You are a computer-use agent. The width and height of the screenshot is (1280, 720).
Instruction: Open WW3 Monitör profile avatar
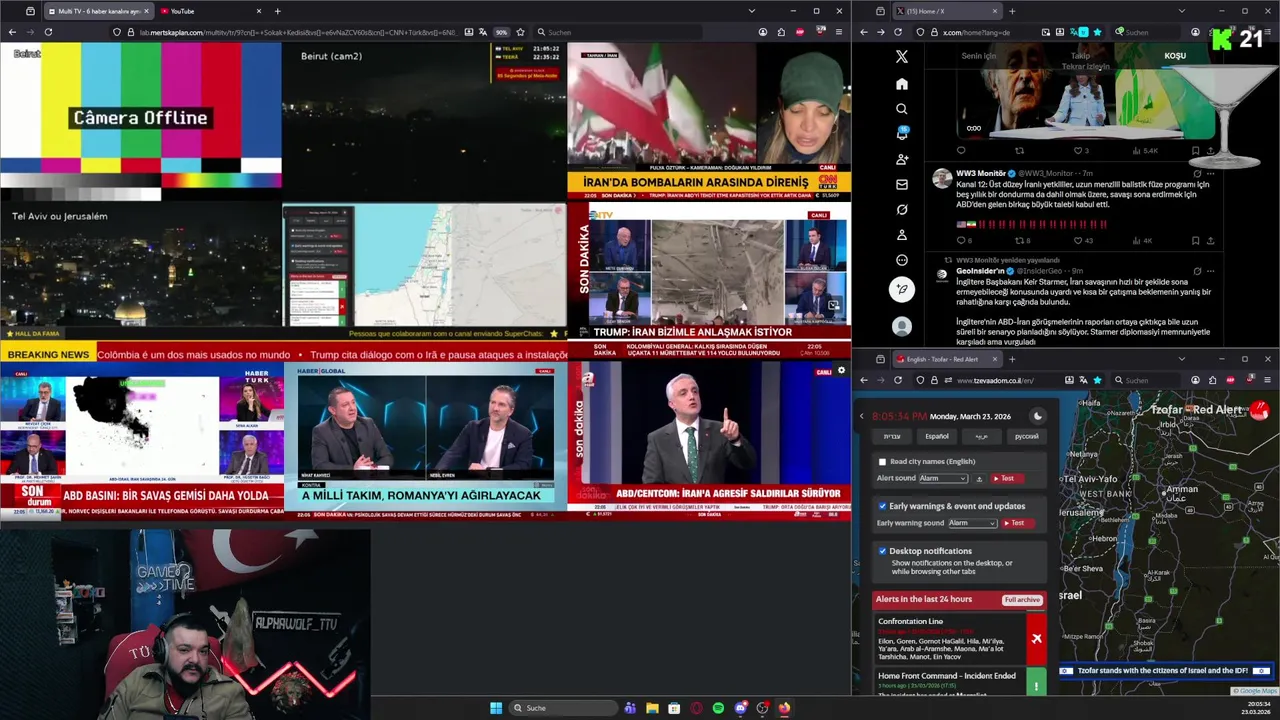[941, 178]
